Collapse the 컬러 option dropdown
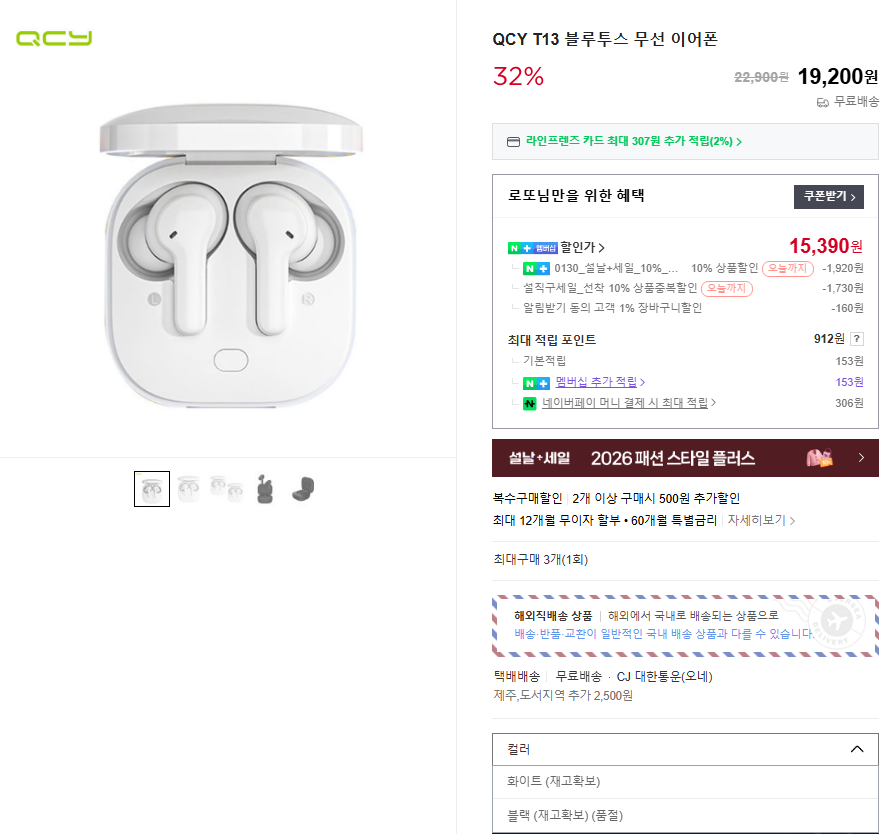 point(856,748)
